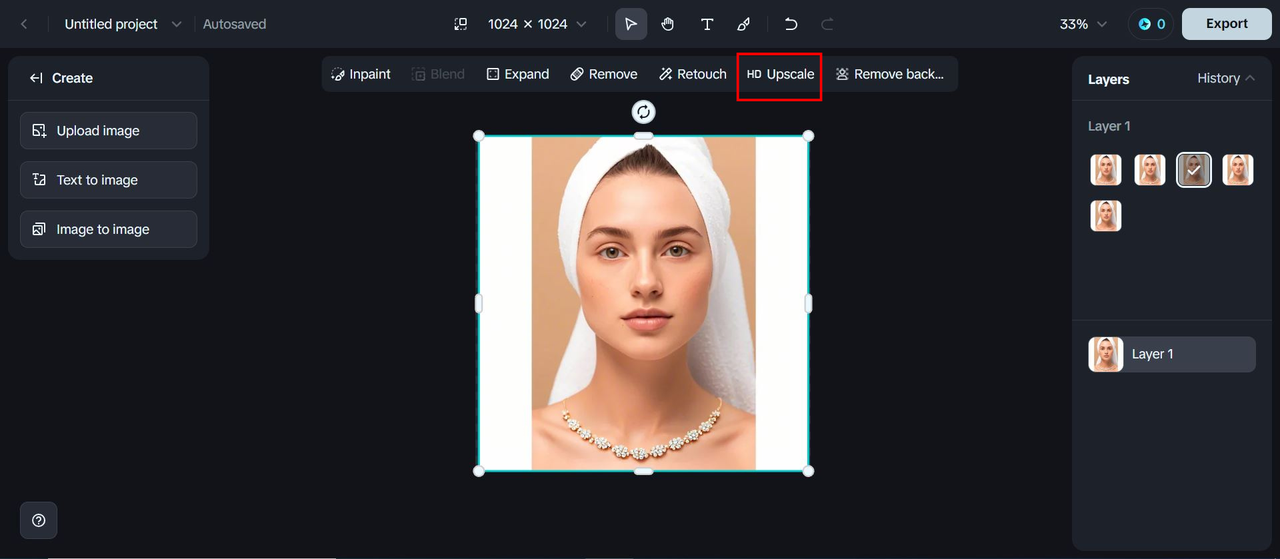Choose the Expand tool
This screenshot has width=1280, height=559.
[x=518, y=74]
